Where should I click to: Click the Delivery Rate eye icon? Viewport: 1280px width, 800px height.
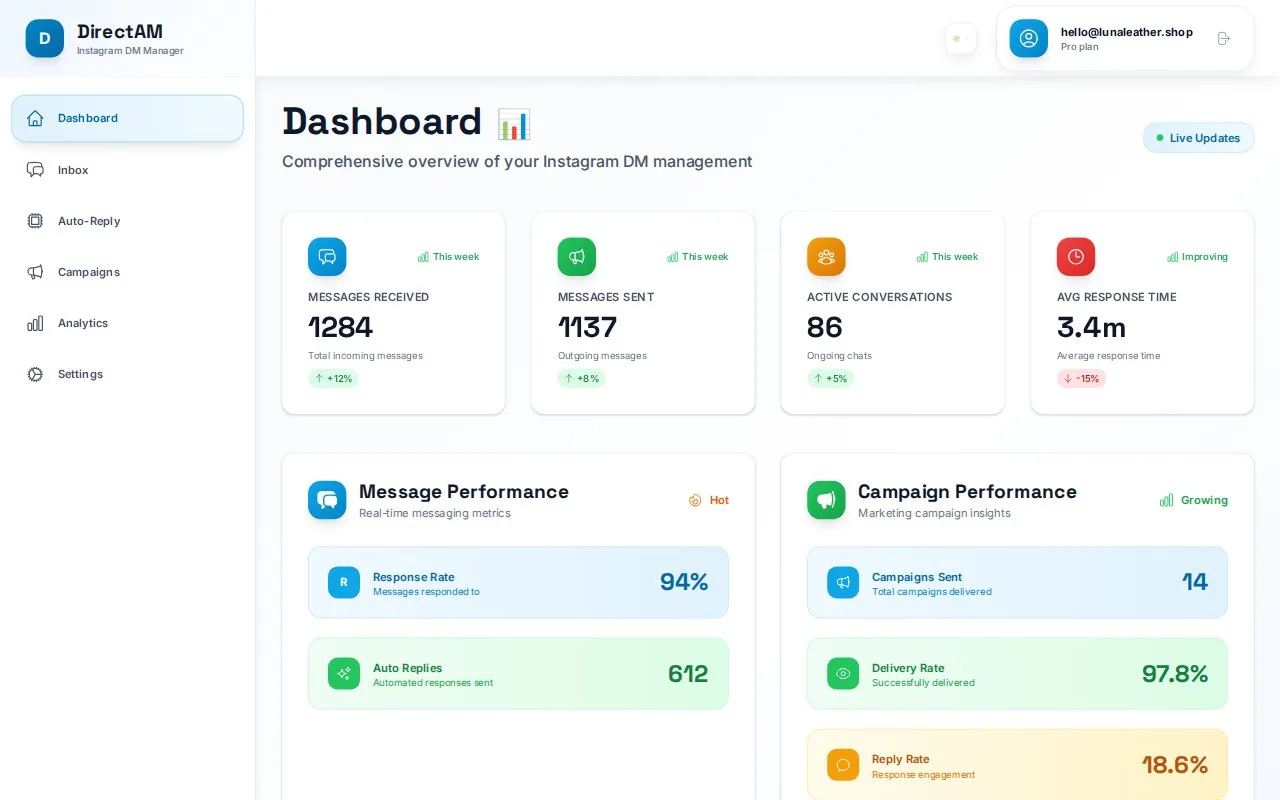point(843,674)
